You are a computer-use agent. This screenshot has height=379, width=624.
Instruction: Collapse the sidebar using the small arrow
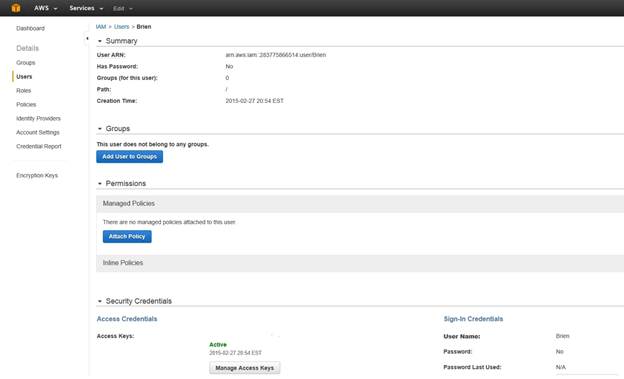[87, 39]
